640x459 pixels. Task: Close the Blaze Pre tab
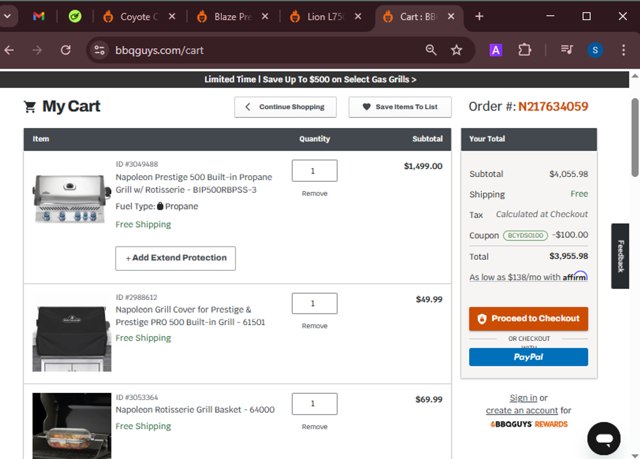(x=265, y=16)
